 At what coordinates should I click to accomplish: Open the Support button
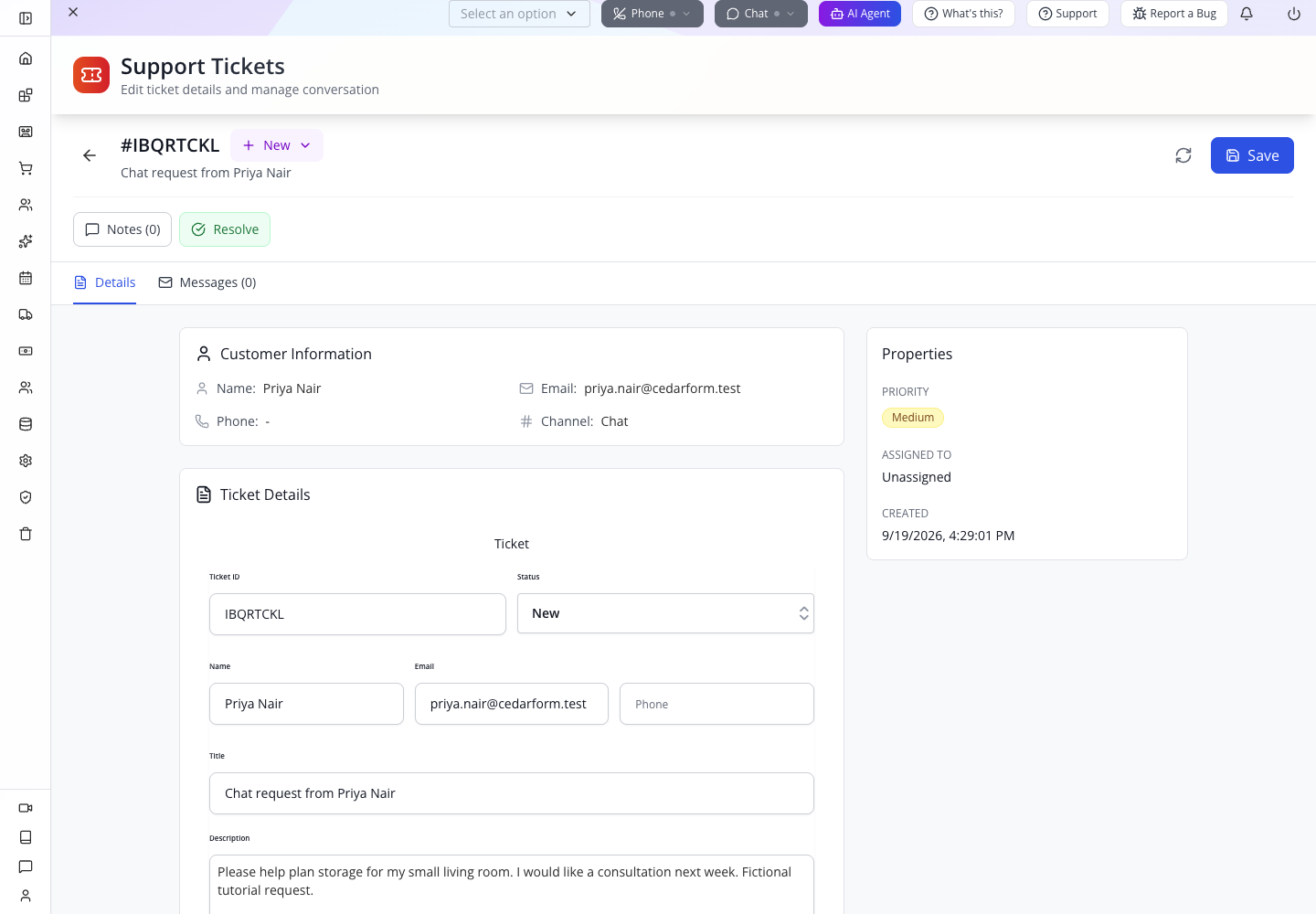pos(1067,14)
